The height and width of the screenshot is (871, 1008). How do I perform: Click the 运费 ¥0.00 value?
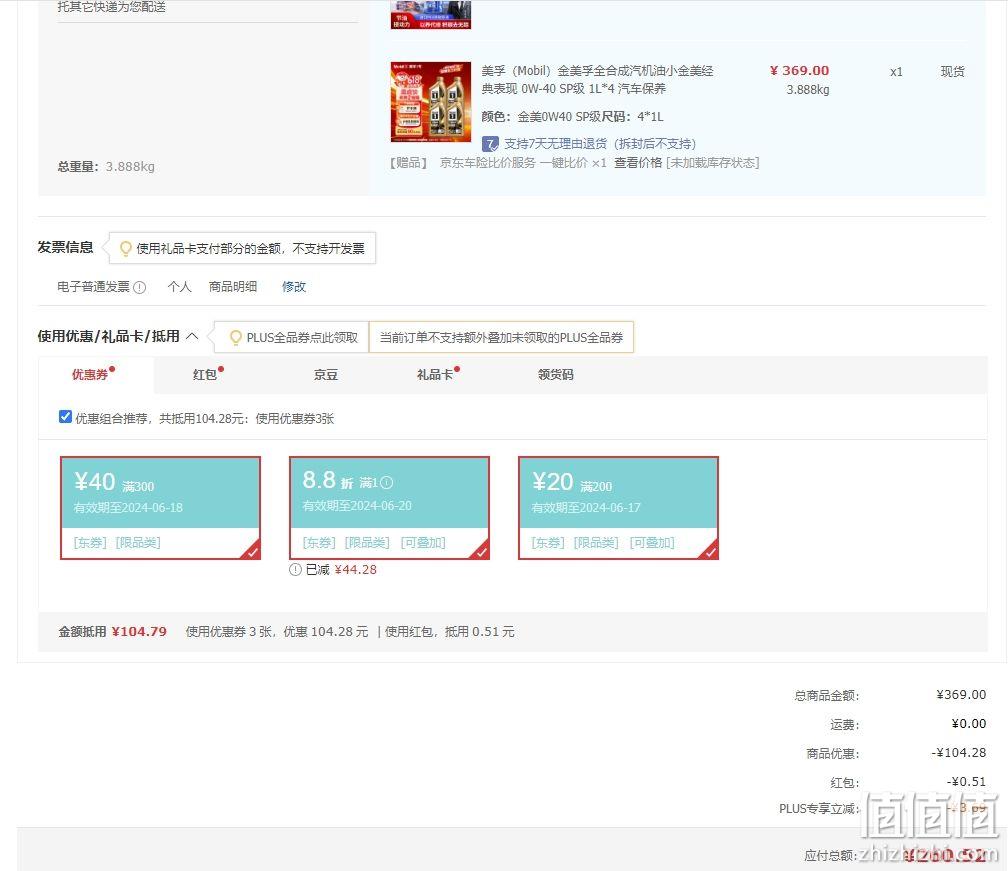pyautogui.click(x=969, y=724)
